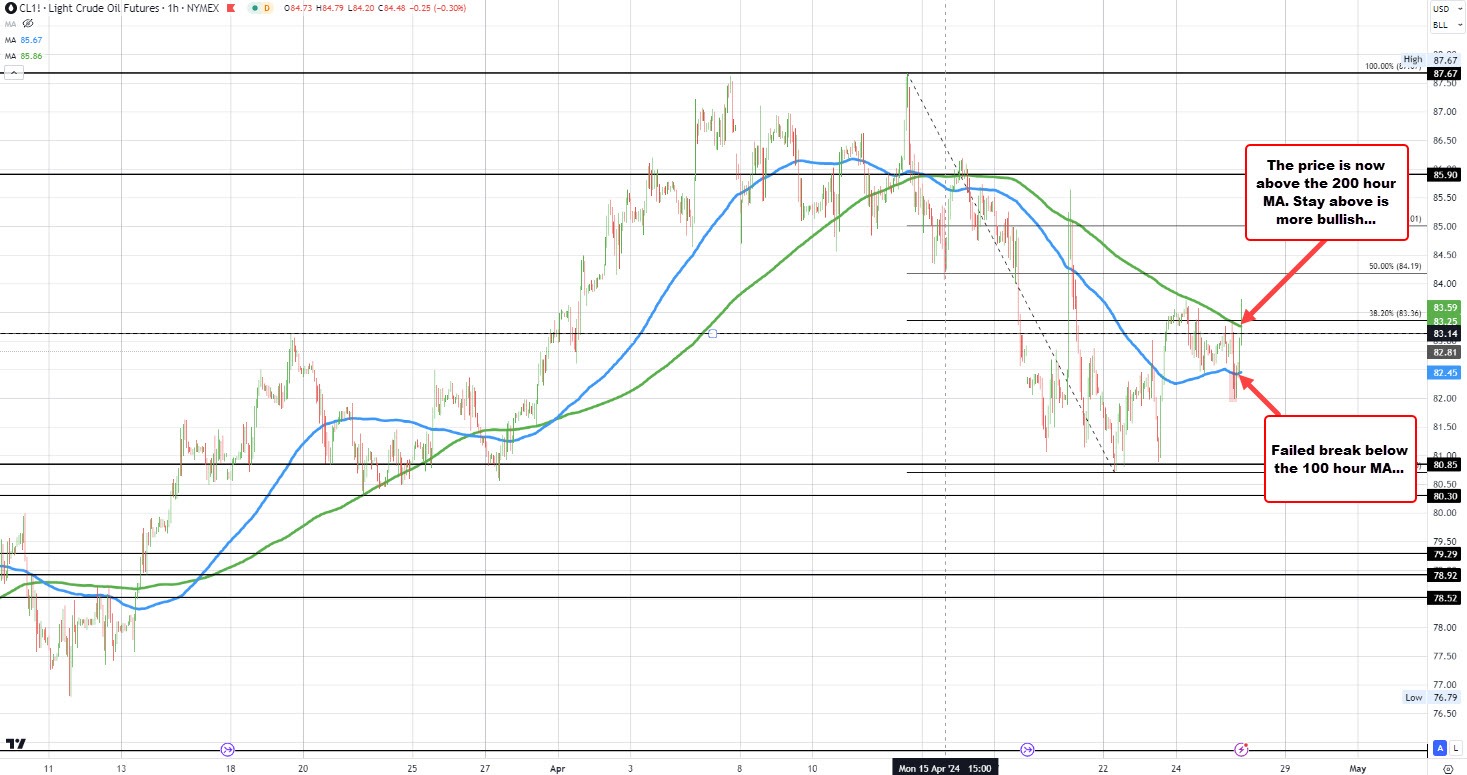Click the blue 82.45 MA price label
1467x775 pixels.
point(1444,372)
